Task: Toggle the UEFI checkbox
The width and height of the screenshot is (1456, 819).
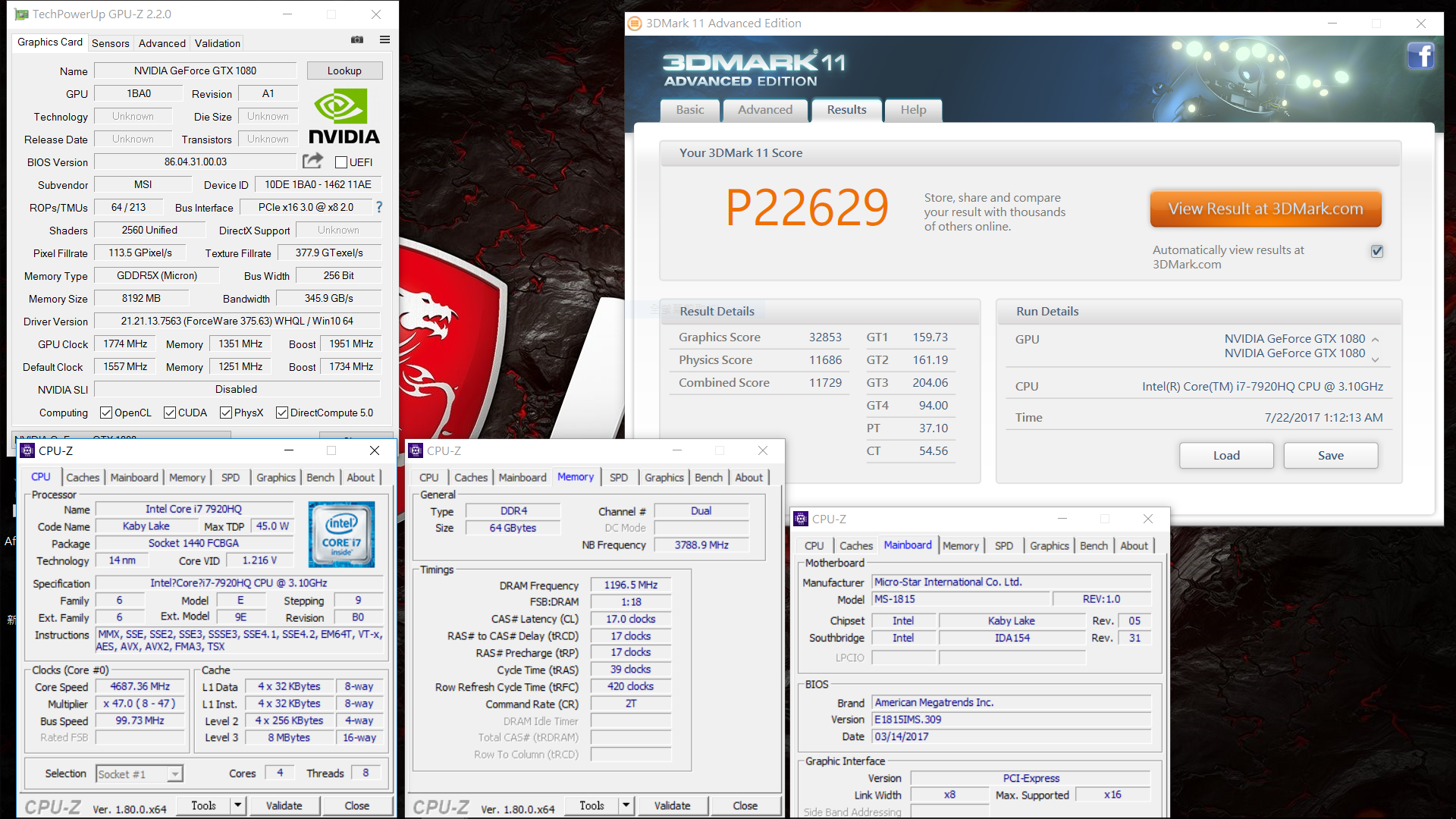Action: [x=341, y=162]
